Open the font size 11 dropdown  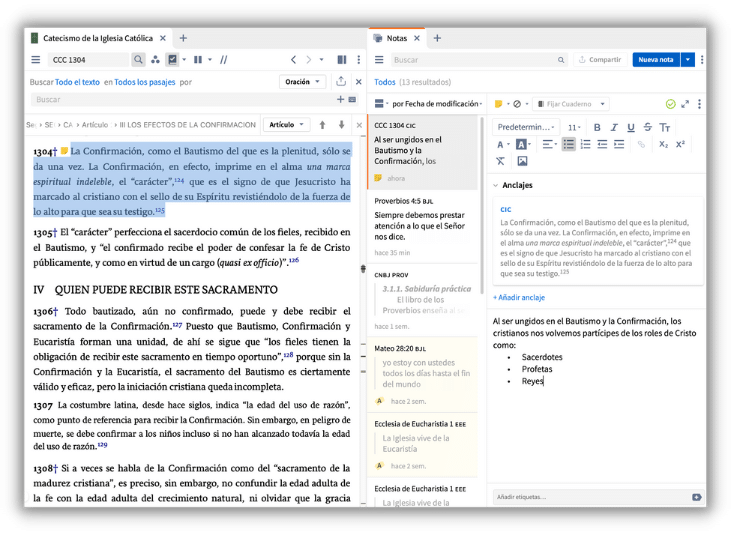point(574,127)
